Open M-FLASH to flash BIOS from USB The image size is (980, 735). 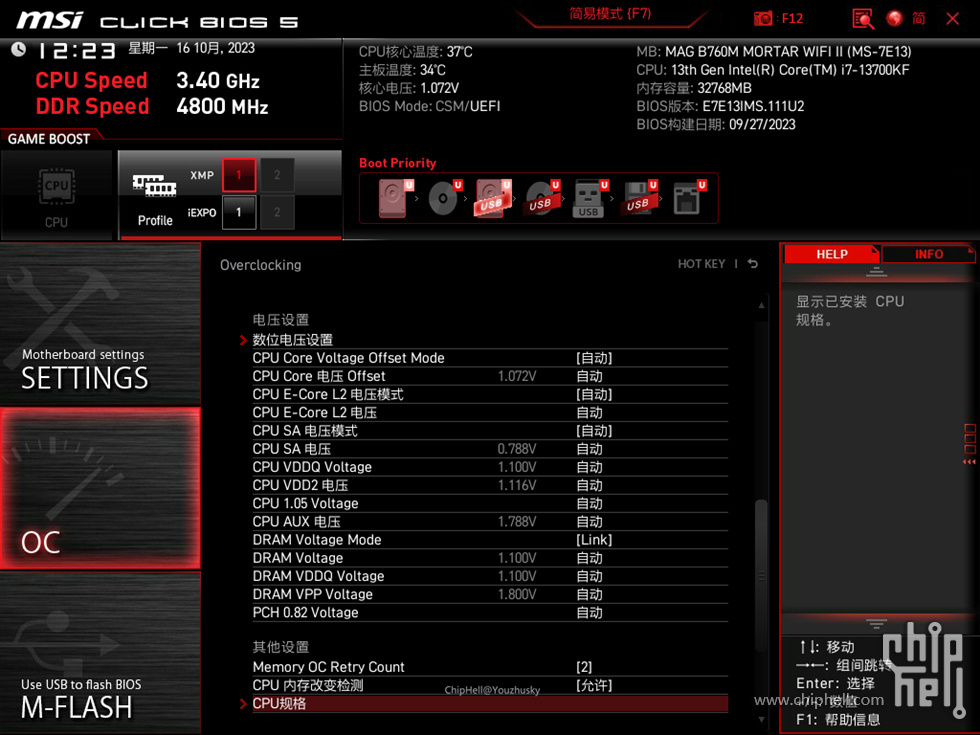100,652
